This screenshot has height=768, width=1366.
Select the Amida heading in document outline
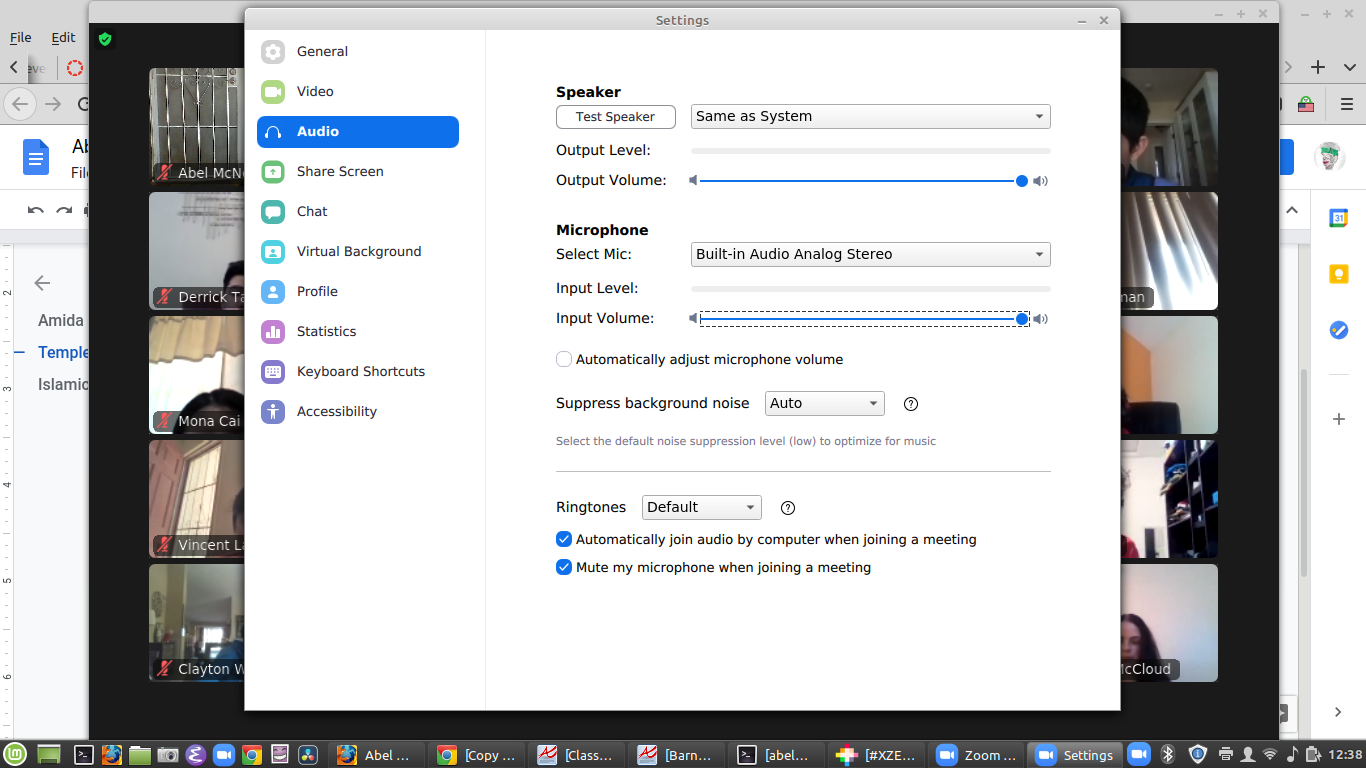pos(61,321)
